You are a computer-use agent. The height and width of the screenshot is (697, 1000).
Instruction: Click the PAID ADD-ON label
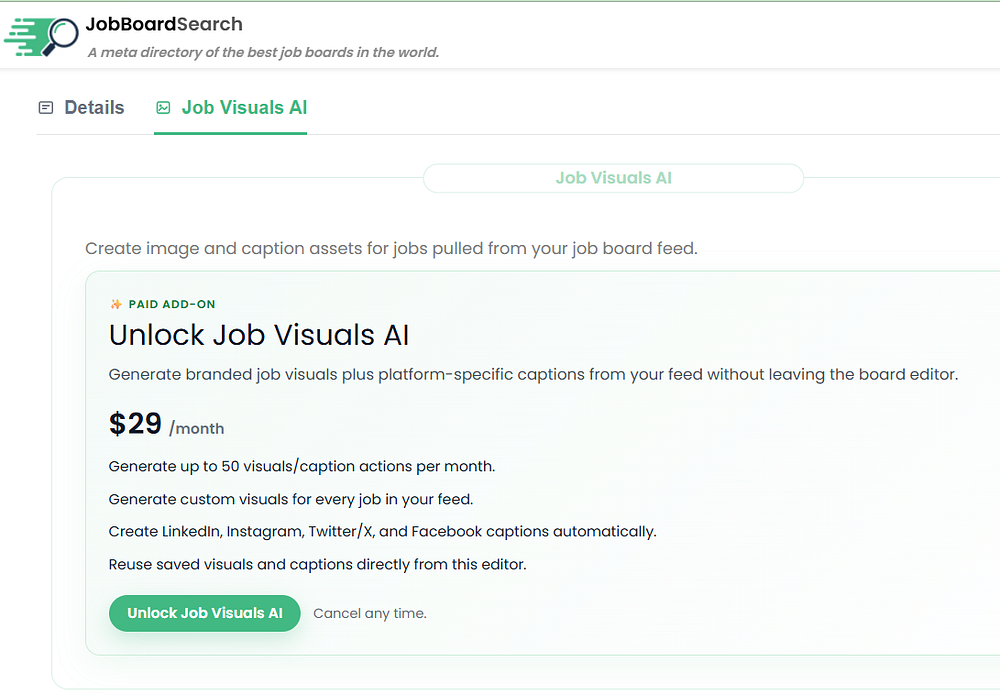click(172, 304)
